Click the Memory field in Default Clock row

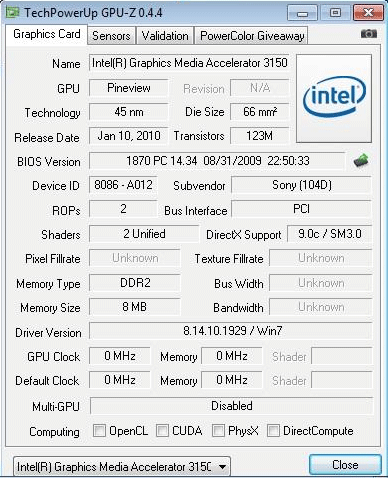232,380
